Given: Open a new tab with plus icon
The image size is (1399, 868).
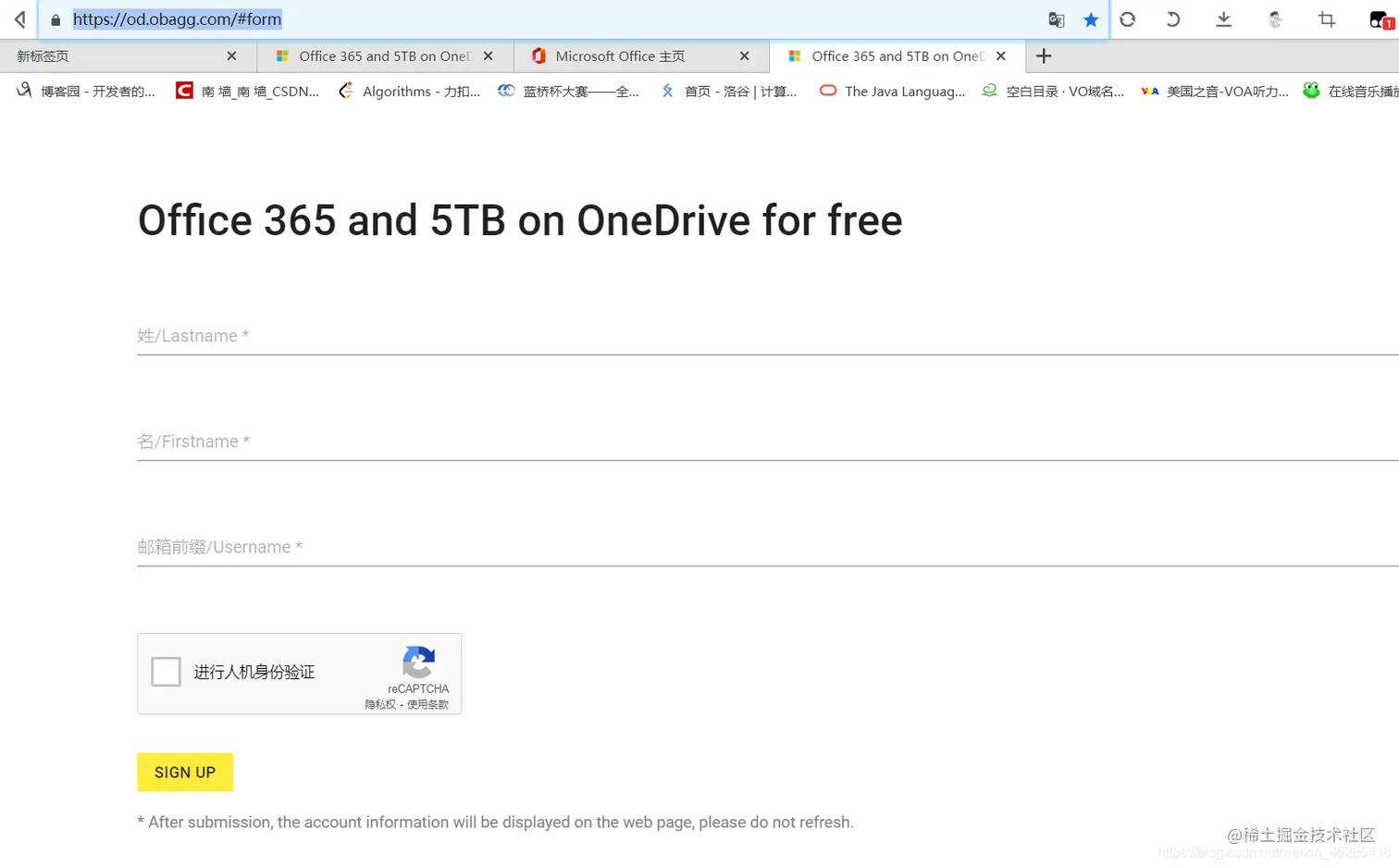Looking at the screenshot, I should point(1044,56).
